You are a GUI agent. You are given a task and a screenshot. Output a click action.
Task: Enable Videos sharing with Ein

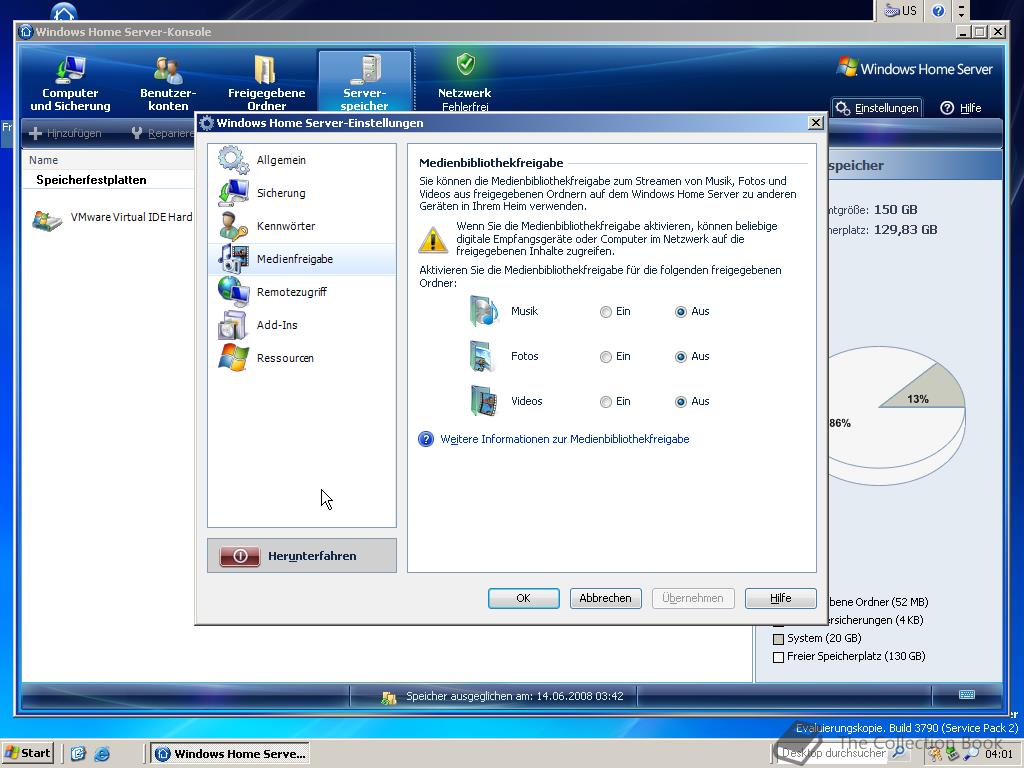click(605, 402)
